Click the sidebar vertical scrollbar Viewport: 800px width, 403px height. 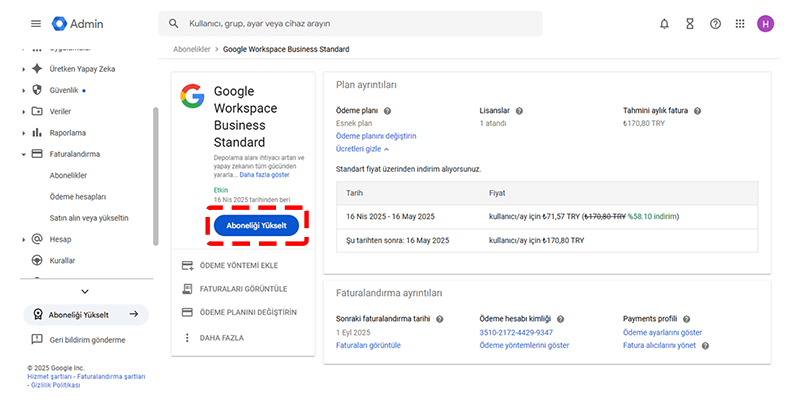click(x=156, y=176)
